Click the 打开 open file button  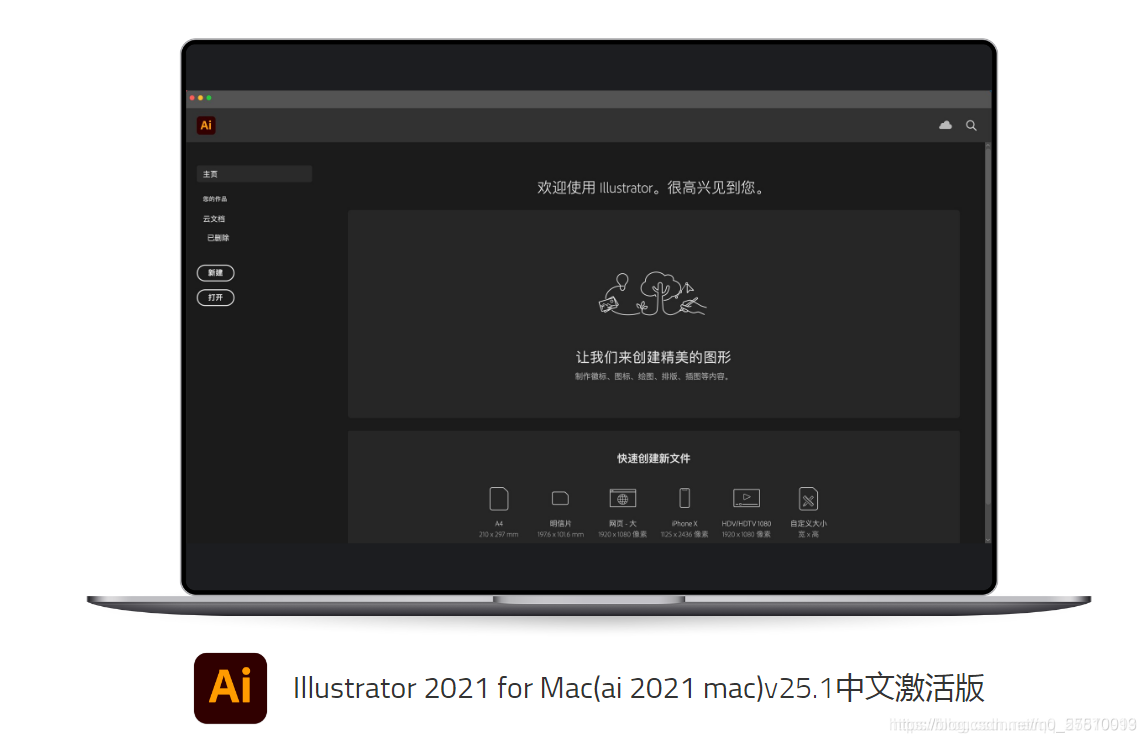click(x=216, y=297)
